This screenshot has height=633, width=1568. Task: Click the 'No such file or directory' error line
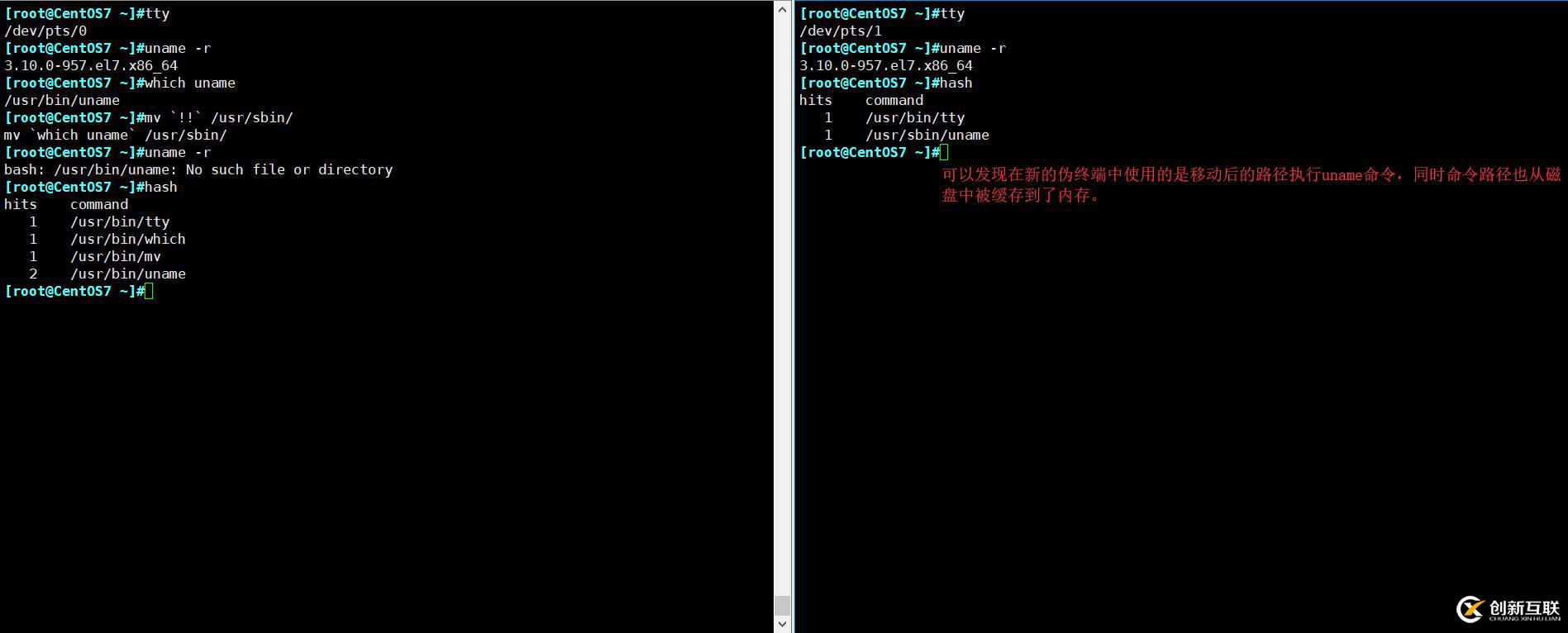pos(198,169)
